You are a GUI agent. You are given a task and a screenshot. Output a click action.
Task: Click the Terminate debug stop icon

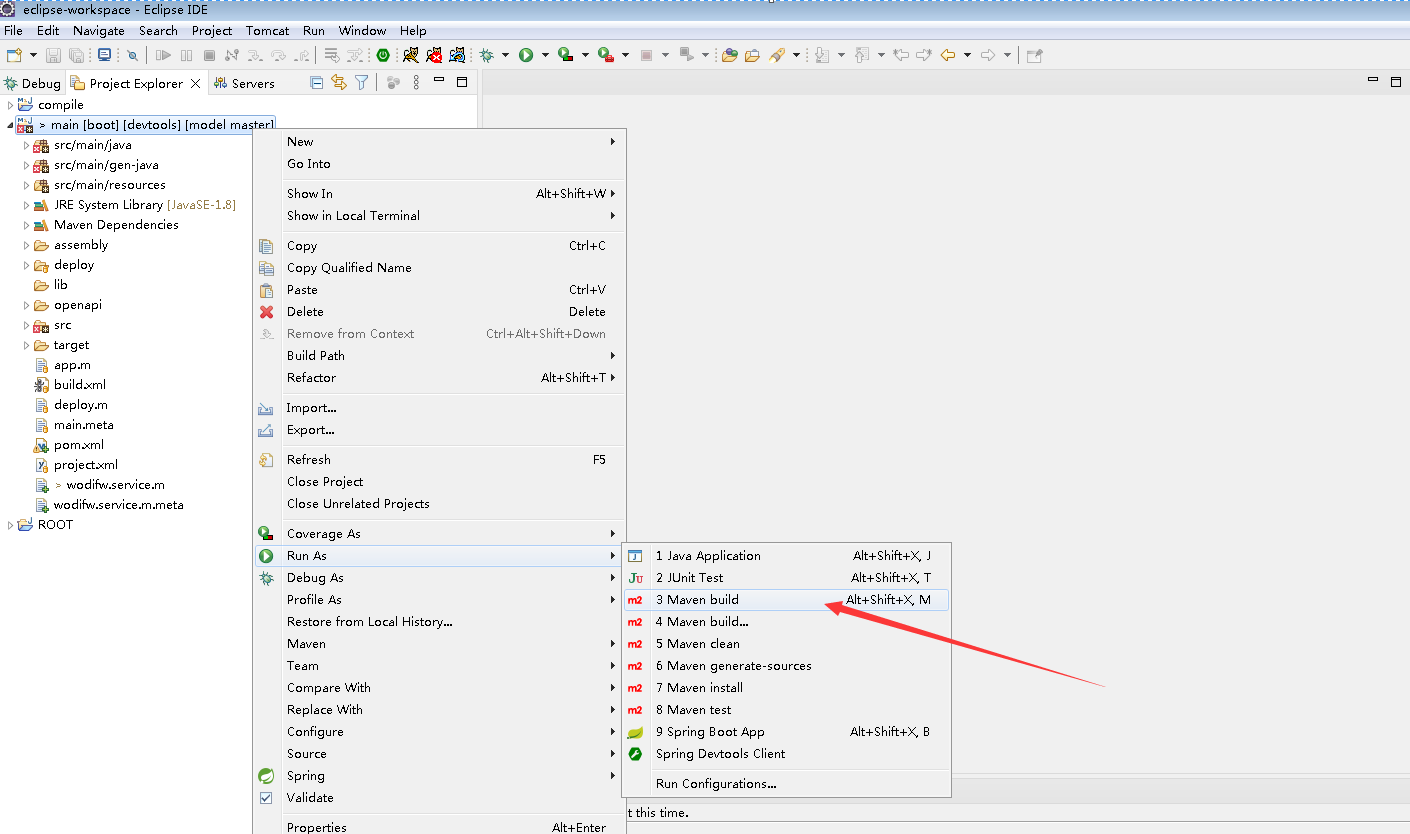[x=209, y=55]
